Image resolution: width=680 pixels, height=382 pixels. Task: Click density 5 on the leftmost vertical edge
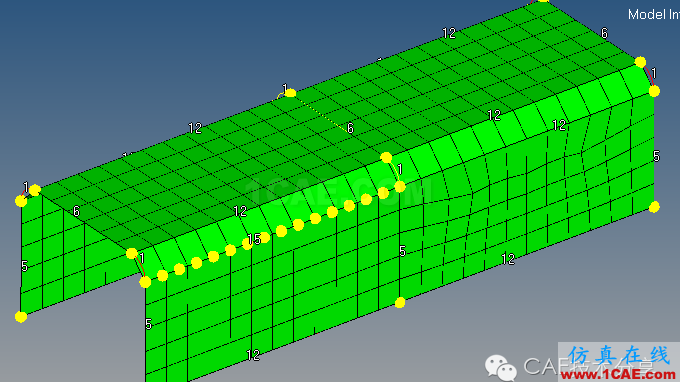24,266
